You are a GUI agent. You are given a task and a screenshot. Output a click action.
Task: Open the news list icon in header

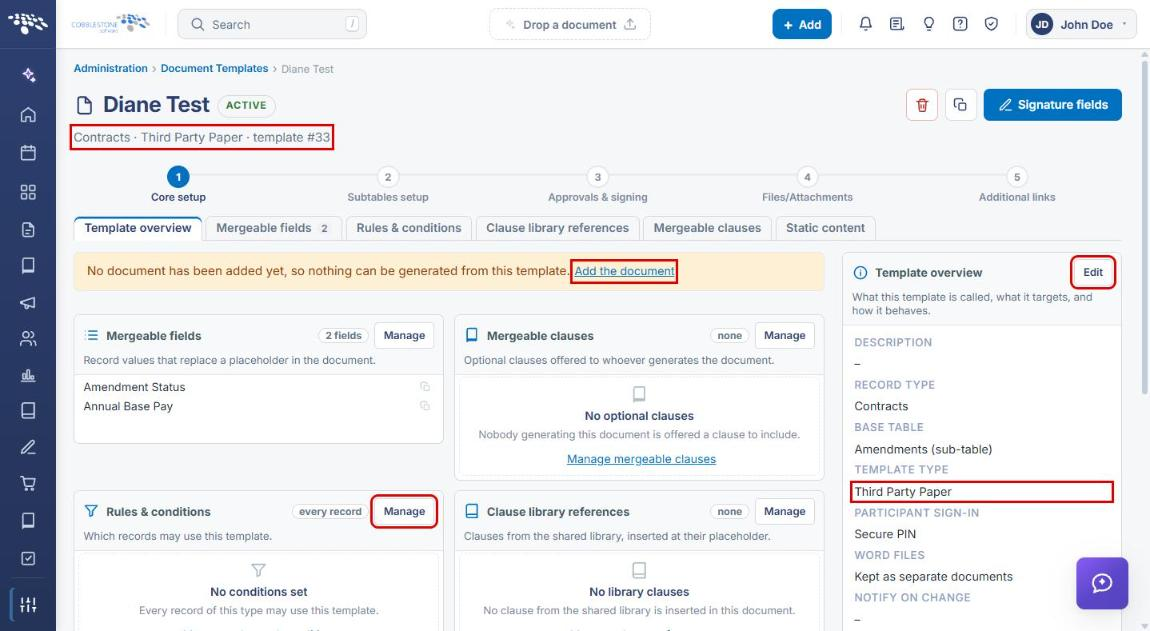pos(897,24)
